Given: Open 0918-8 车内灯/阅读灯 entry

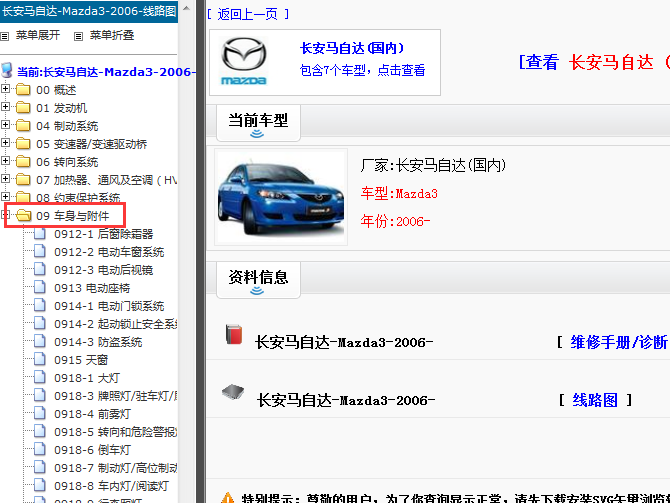Looking at the screenshot, I should [112, 485].
